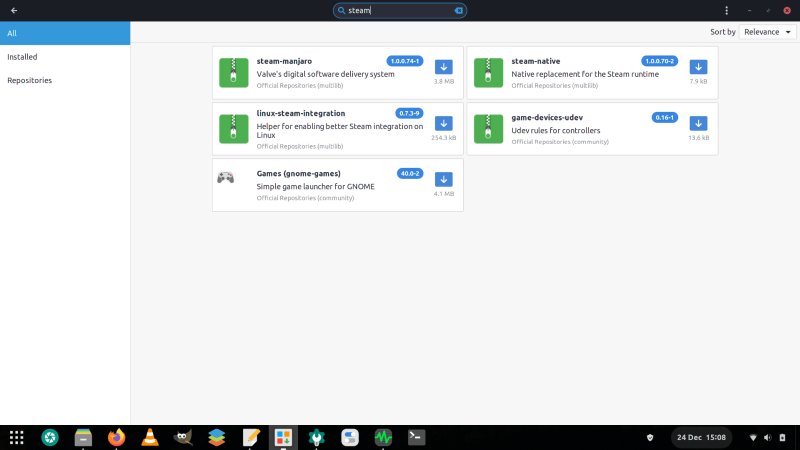Click the linux-steam-integration package icon
The width and height of the screenshot is (800, 450).
(234, 129)
